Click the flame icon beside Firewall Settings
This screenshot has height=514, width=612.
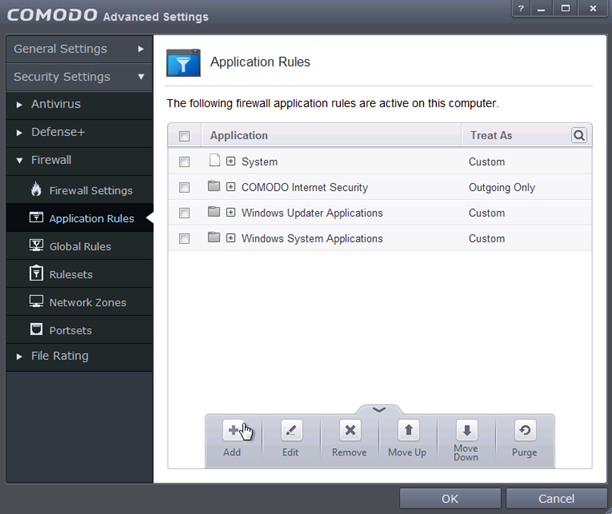(36, 189)
